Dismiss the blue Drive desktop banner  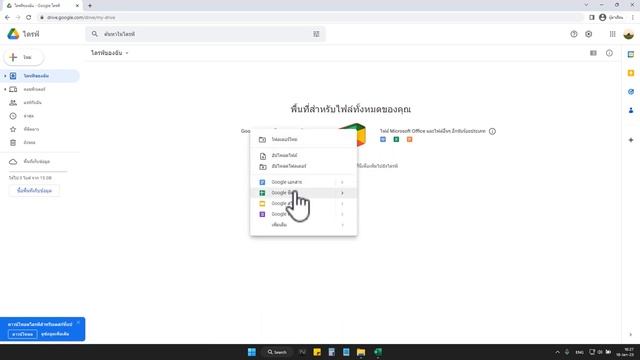tap(78, 323)
